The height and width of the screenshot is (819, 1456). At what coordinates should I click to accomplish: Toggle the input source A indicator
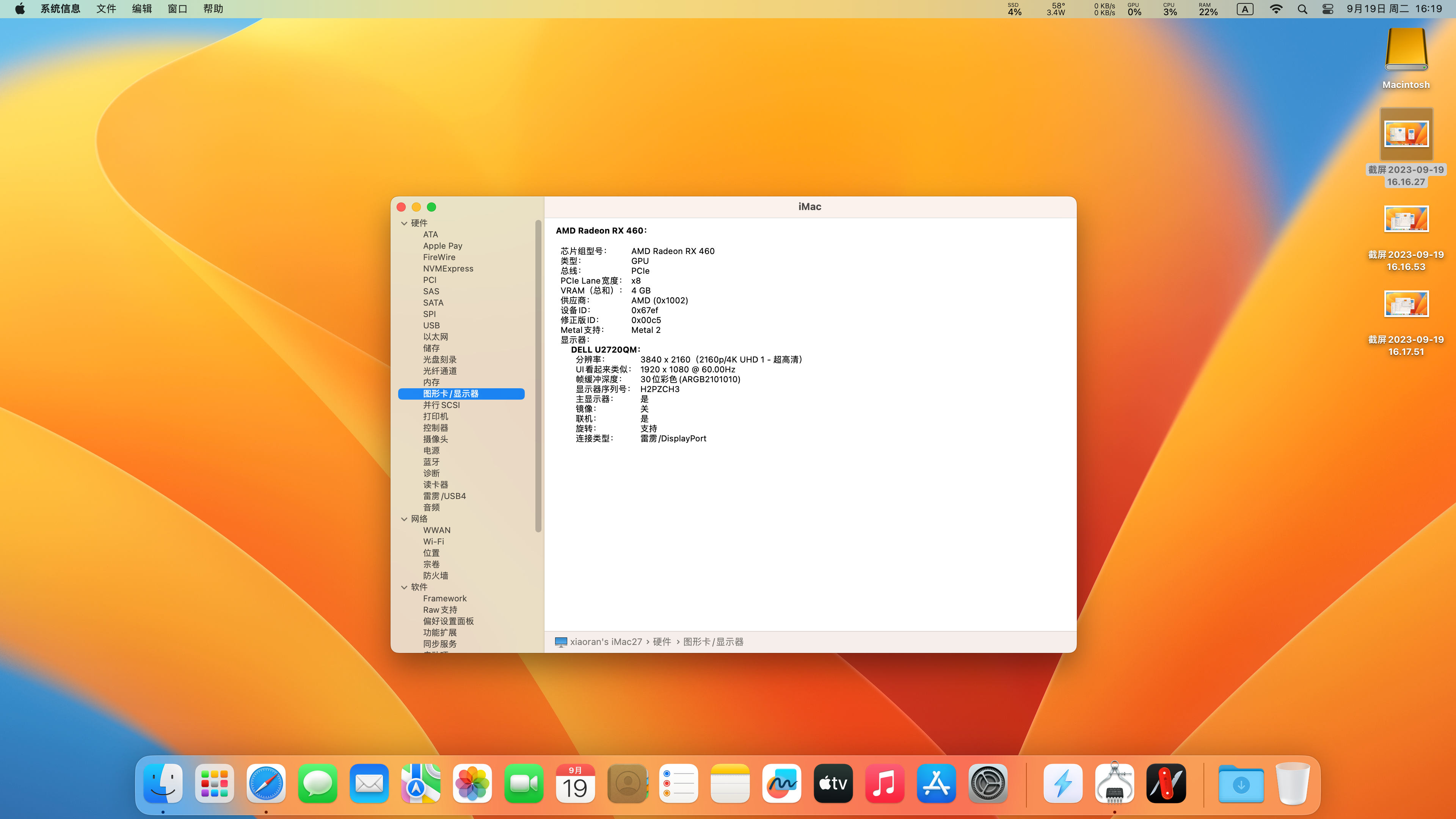(x=1244, y=9)
